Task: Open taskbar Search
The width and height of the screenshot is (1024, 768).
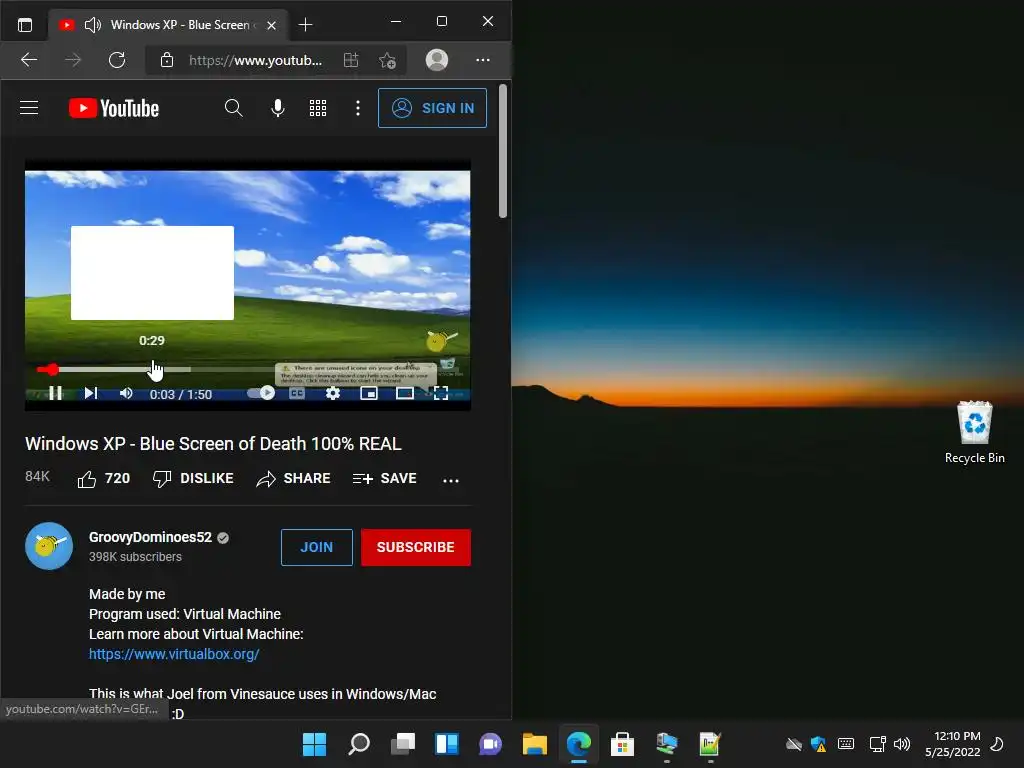Action: point(359,744)
